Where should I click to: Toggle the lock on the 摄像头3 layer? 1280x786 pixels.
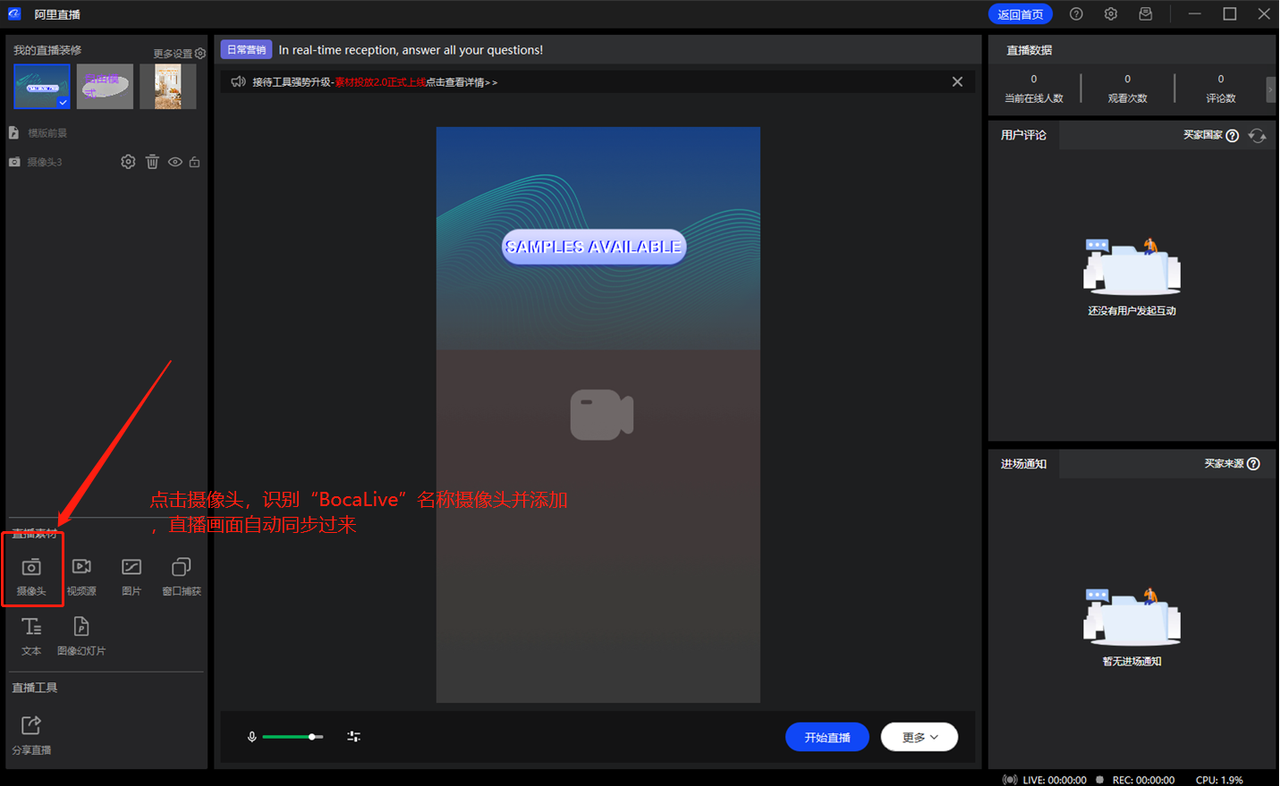[x=195, y=162]
